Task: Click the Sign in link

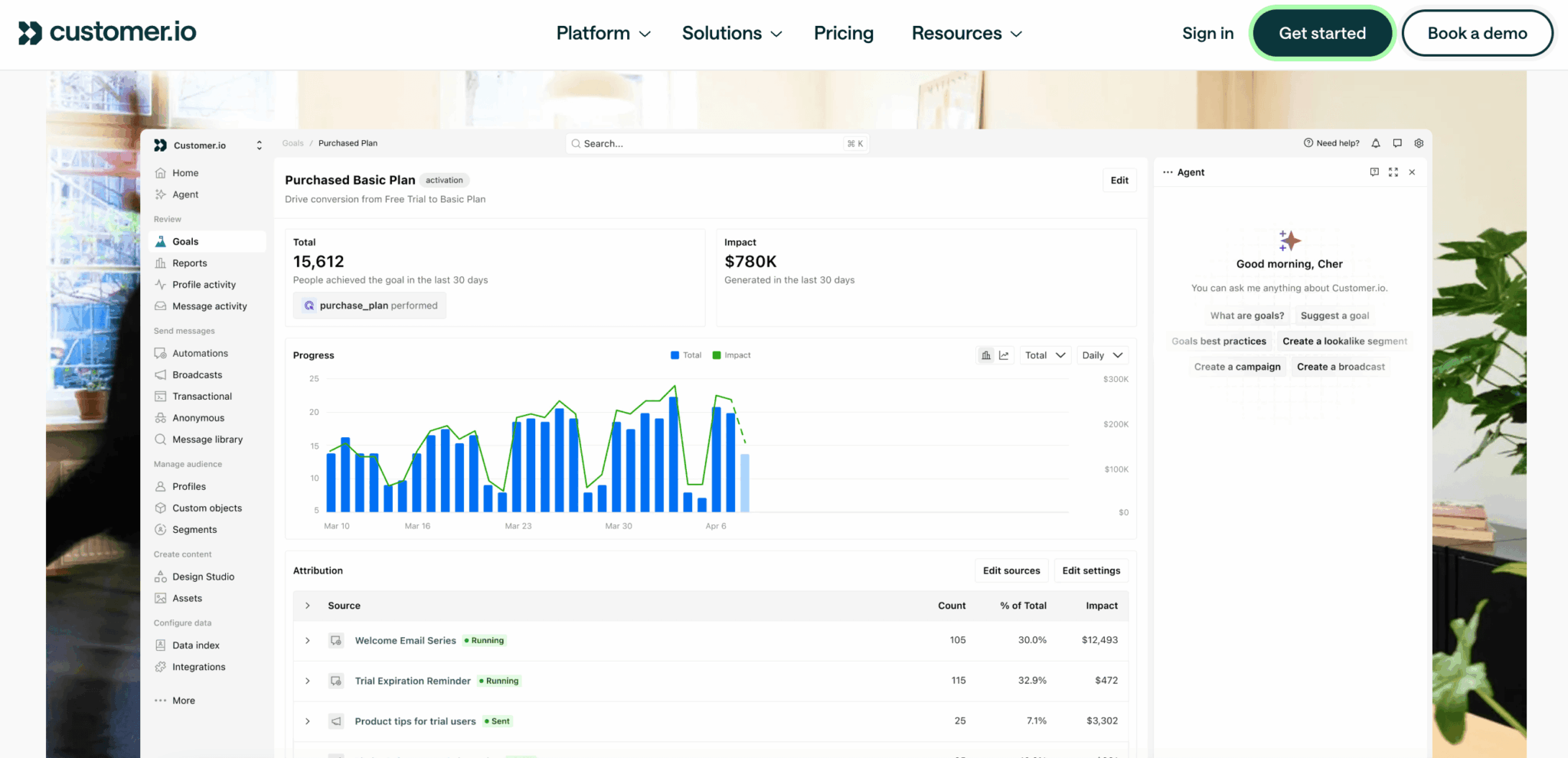Action: (1207, 33)
